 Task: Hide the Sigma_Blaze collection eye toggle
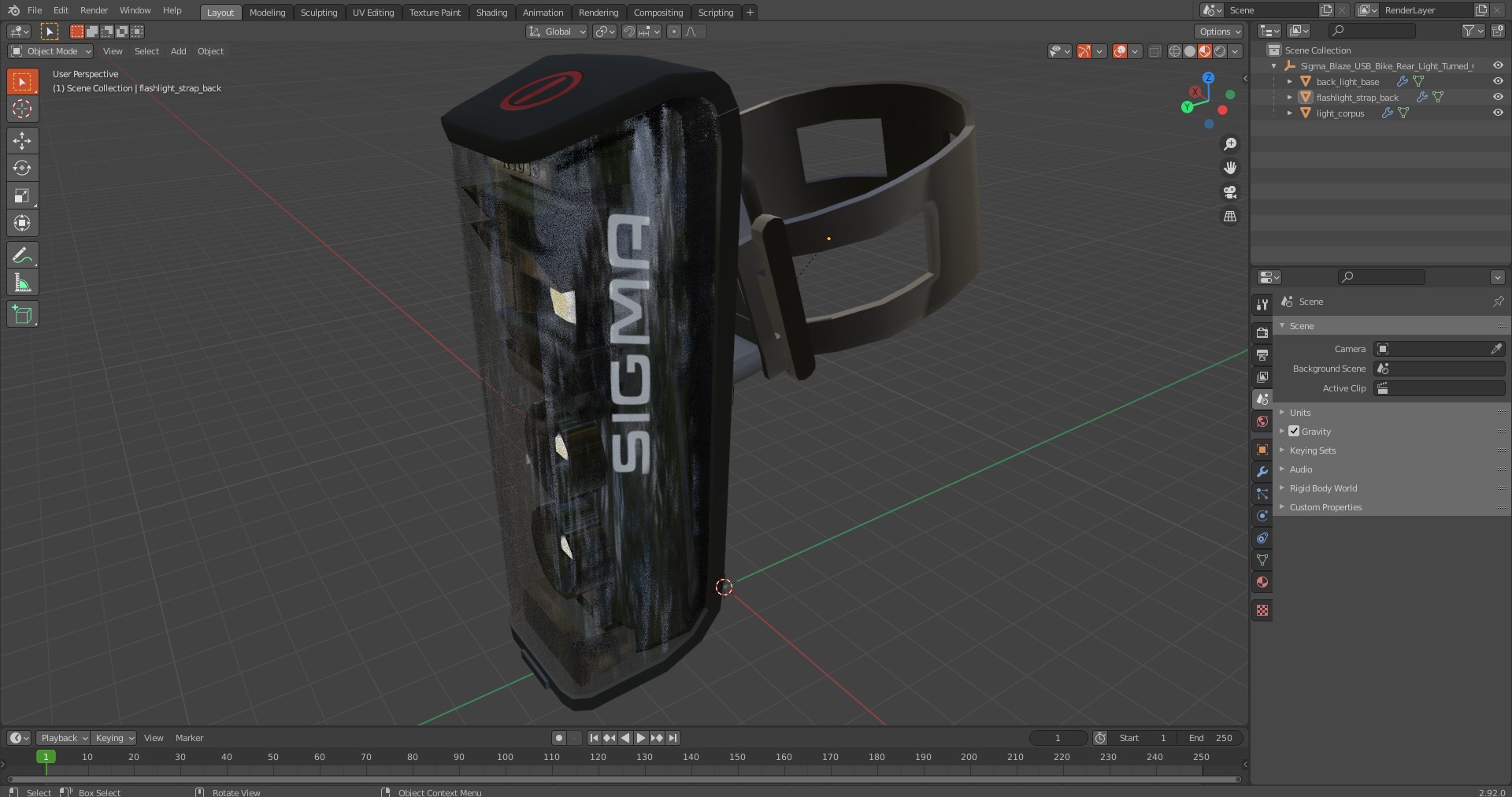point(1498,65)
